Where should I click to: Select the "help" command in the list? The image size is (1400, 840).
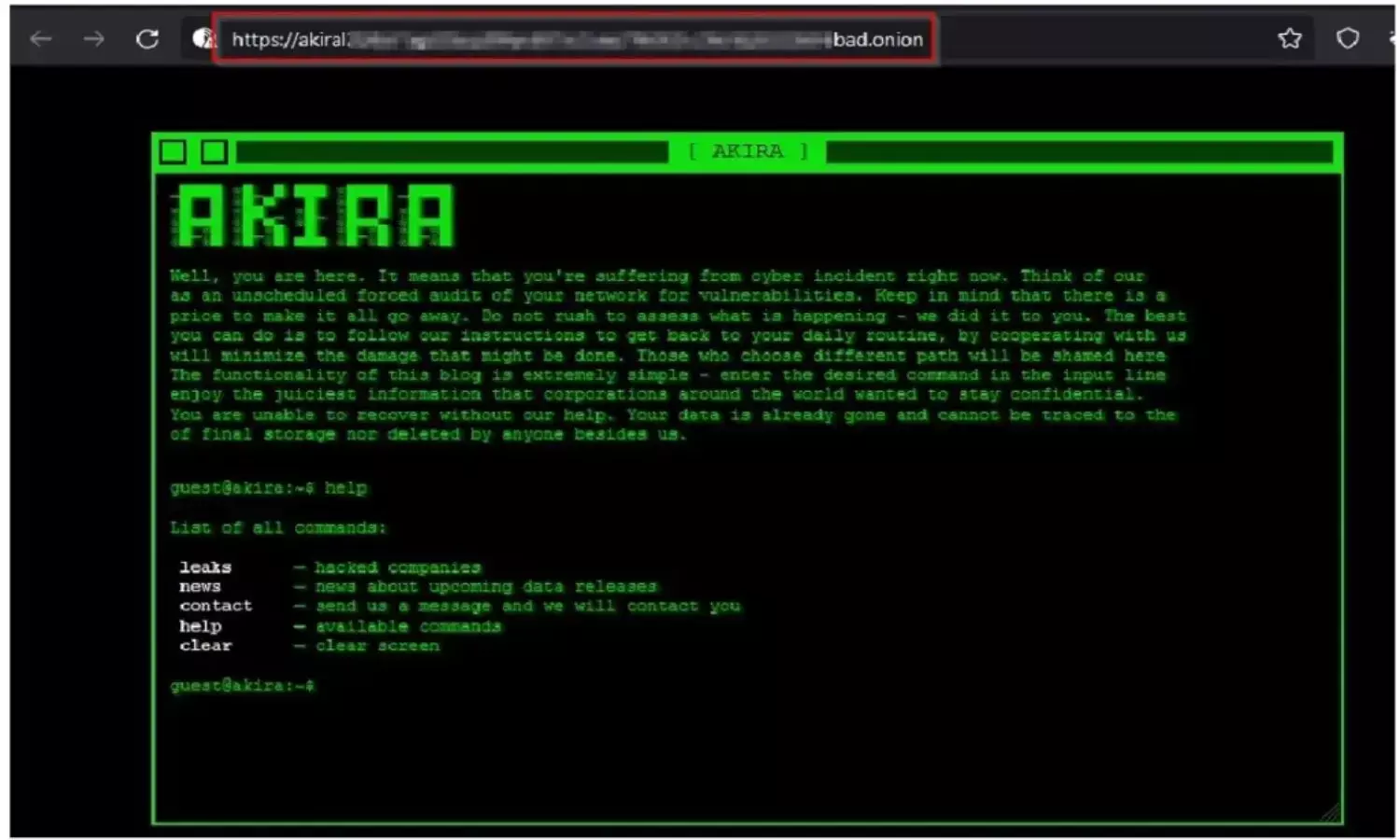[200, 626]
